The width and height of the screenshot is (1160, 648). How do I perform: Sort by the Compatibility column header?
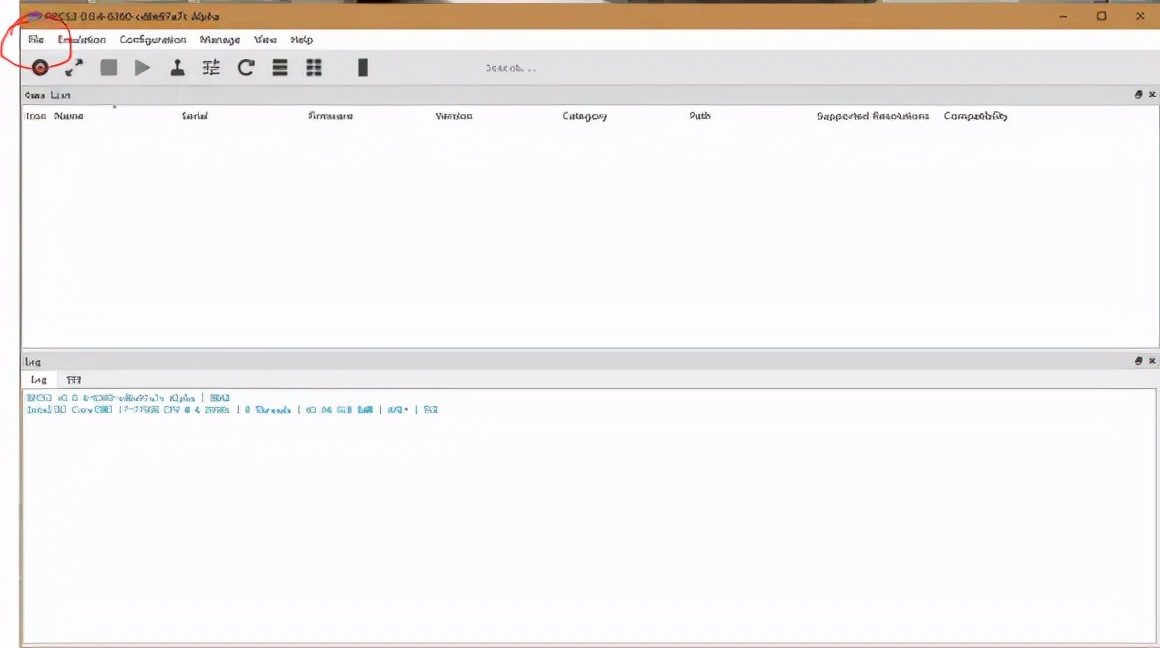(x=975, y=116)
